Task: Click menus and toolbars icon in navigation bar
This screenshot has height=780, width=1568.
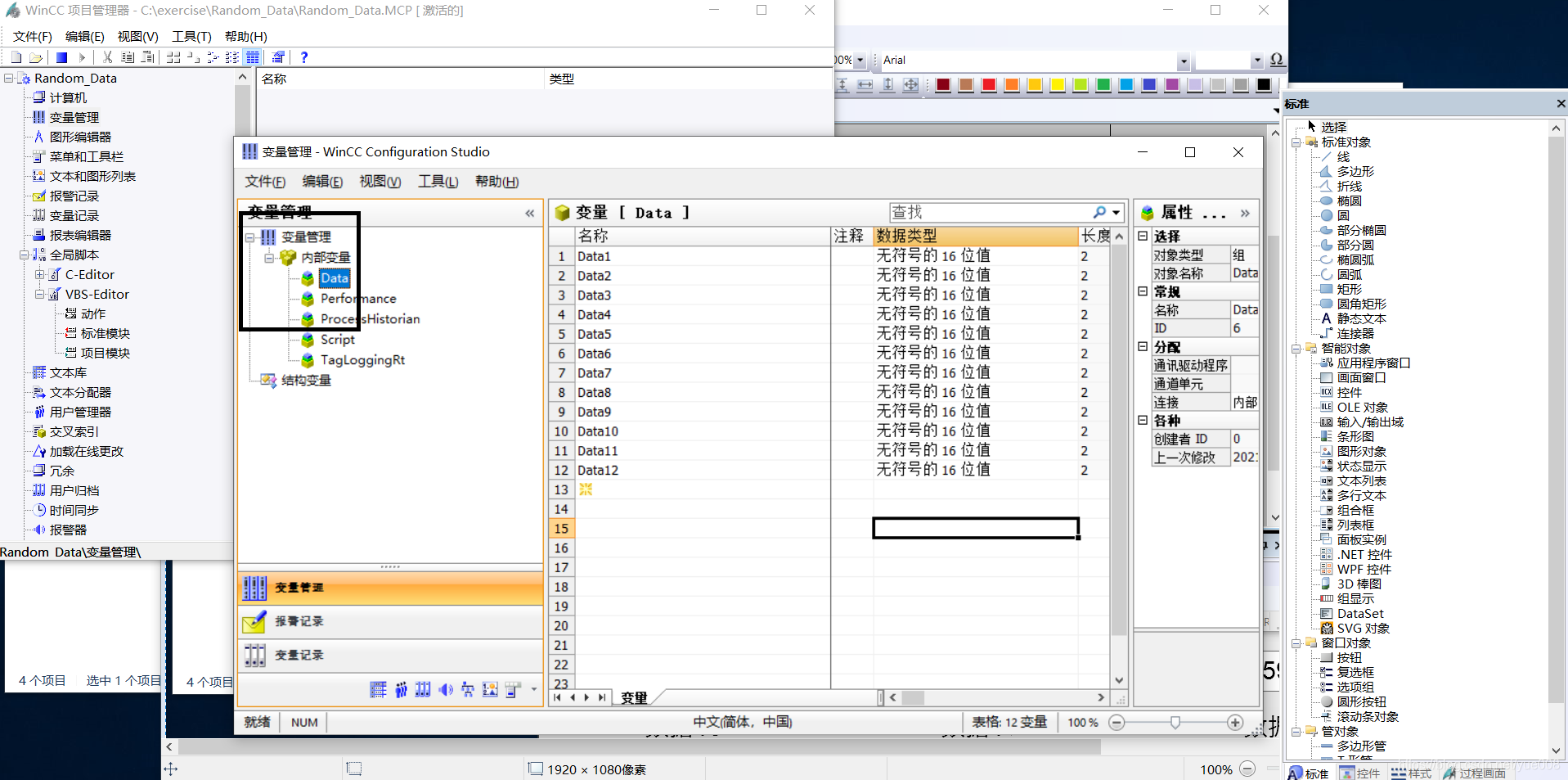Action: click(x=513, y=690)
